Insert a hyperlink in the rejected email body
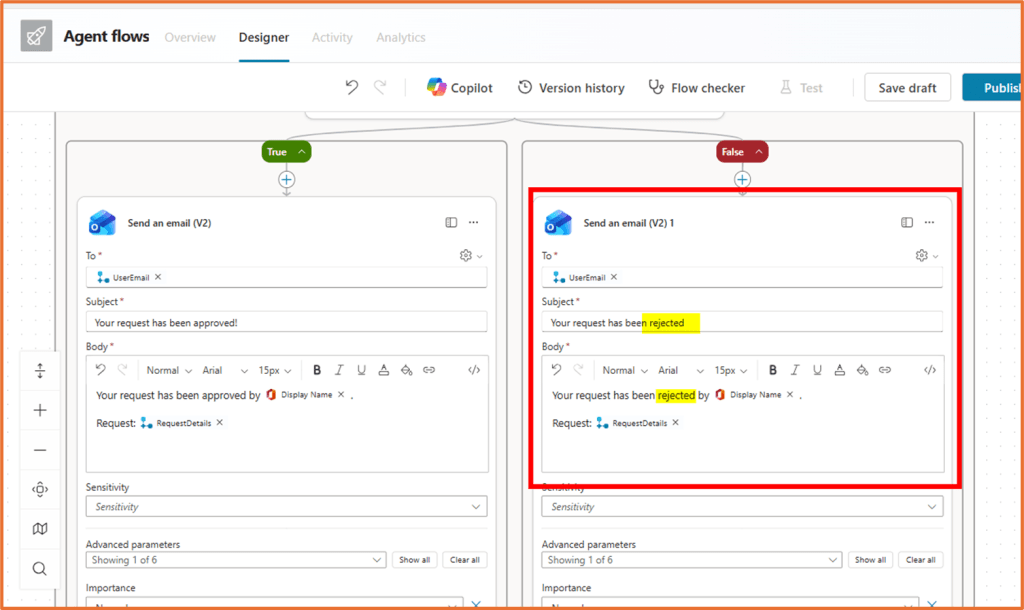1024x610 pixels. [884, 369]
